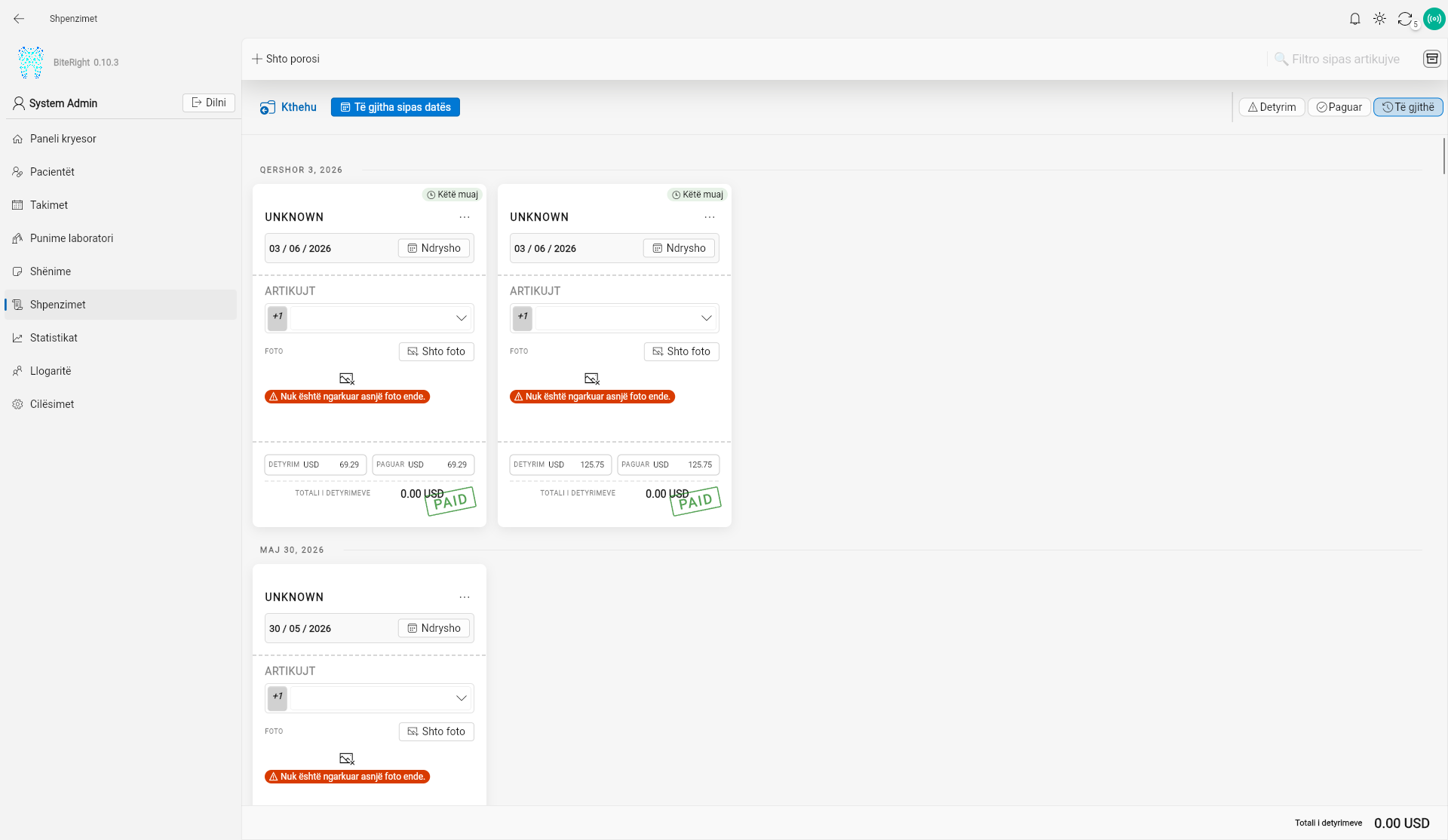The height and width of the screenshot is (840, 1448).
Task: Click the +1 chip in May 30 card
Action: [x=278, y=697]
